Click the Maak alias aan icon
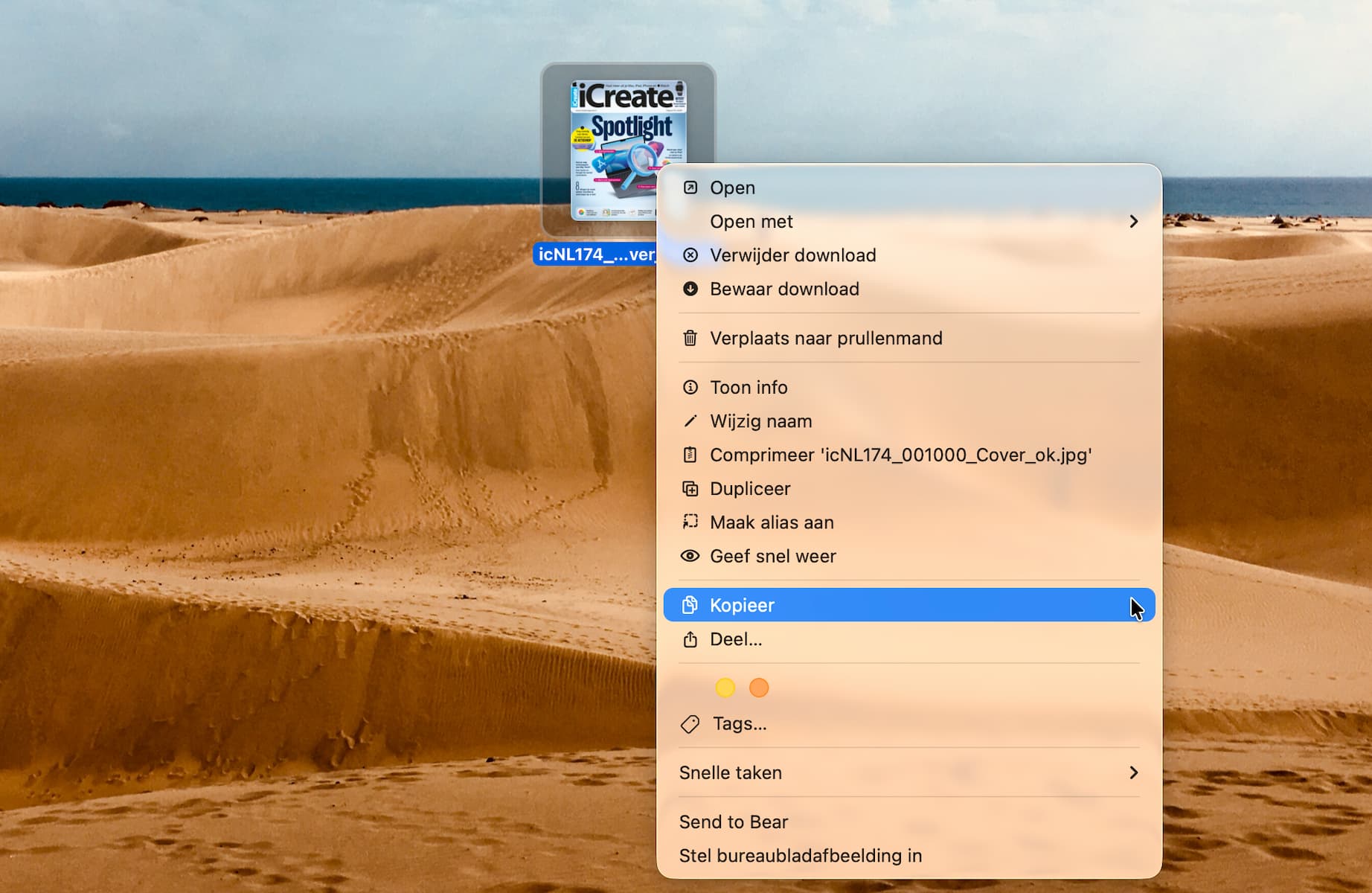 coord(690,522)
